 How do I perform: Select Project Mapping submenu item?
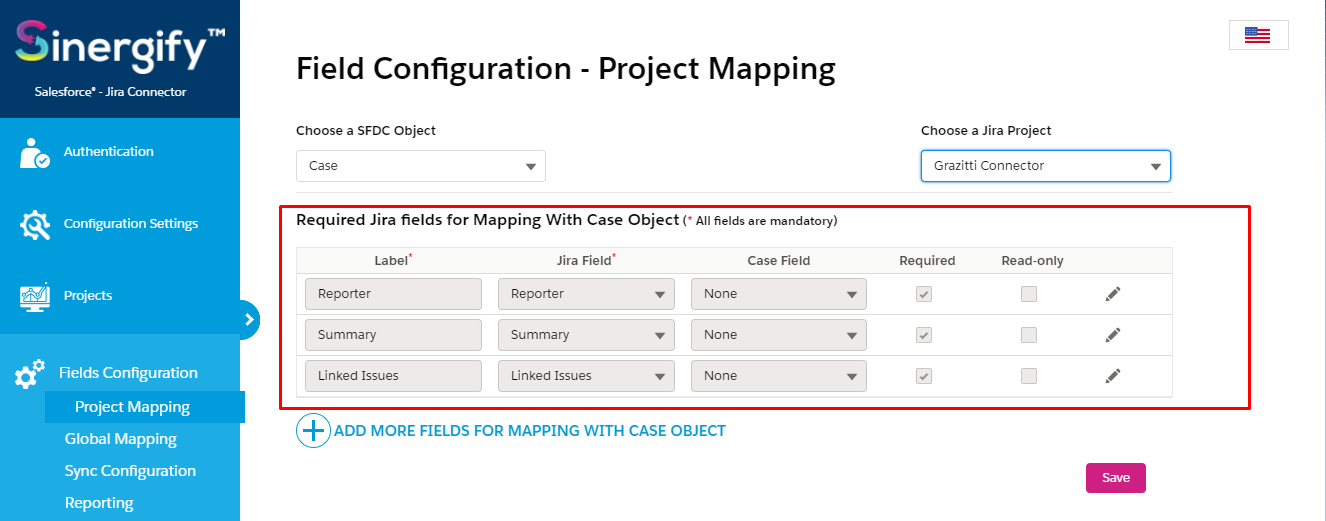(132, 407)
